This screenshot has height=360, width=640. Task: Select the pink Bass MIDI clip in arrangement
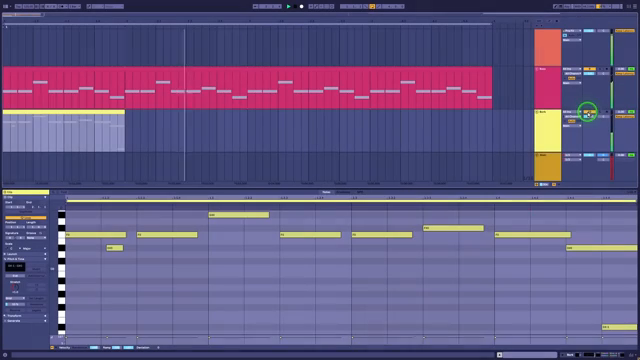point(247,88)
